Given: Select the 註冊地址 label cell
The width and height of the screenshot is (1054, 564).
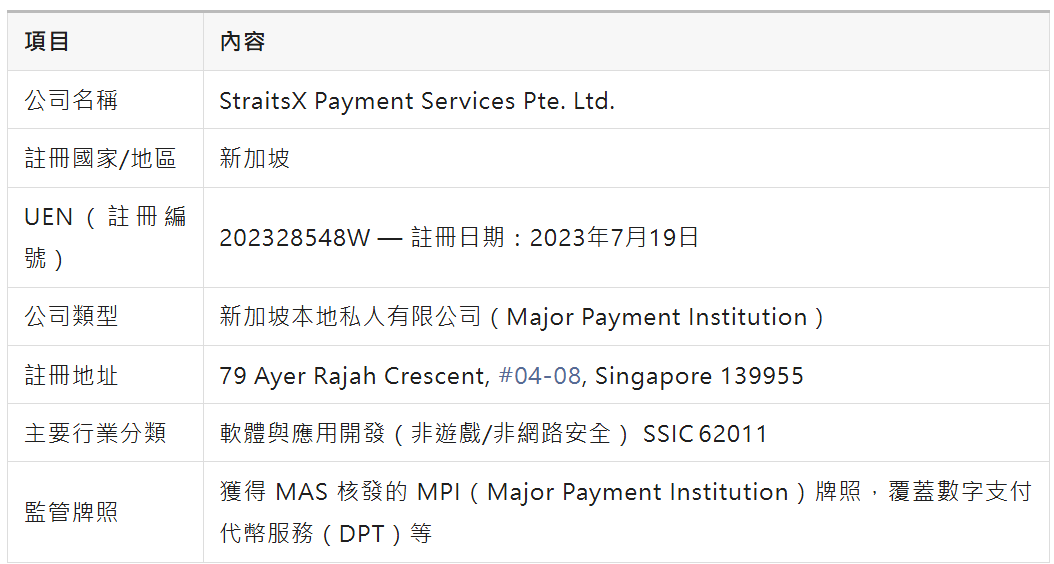Looking at the screenshot, I should point(71,375).
